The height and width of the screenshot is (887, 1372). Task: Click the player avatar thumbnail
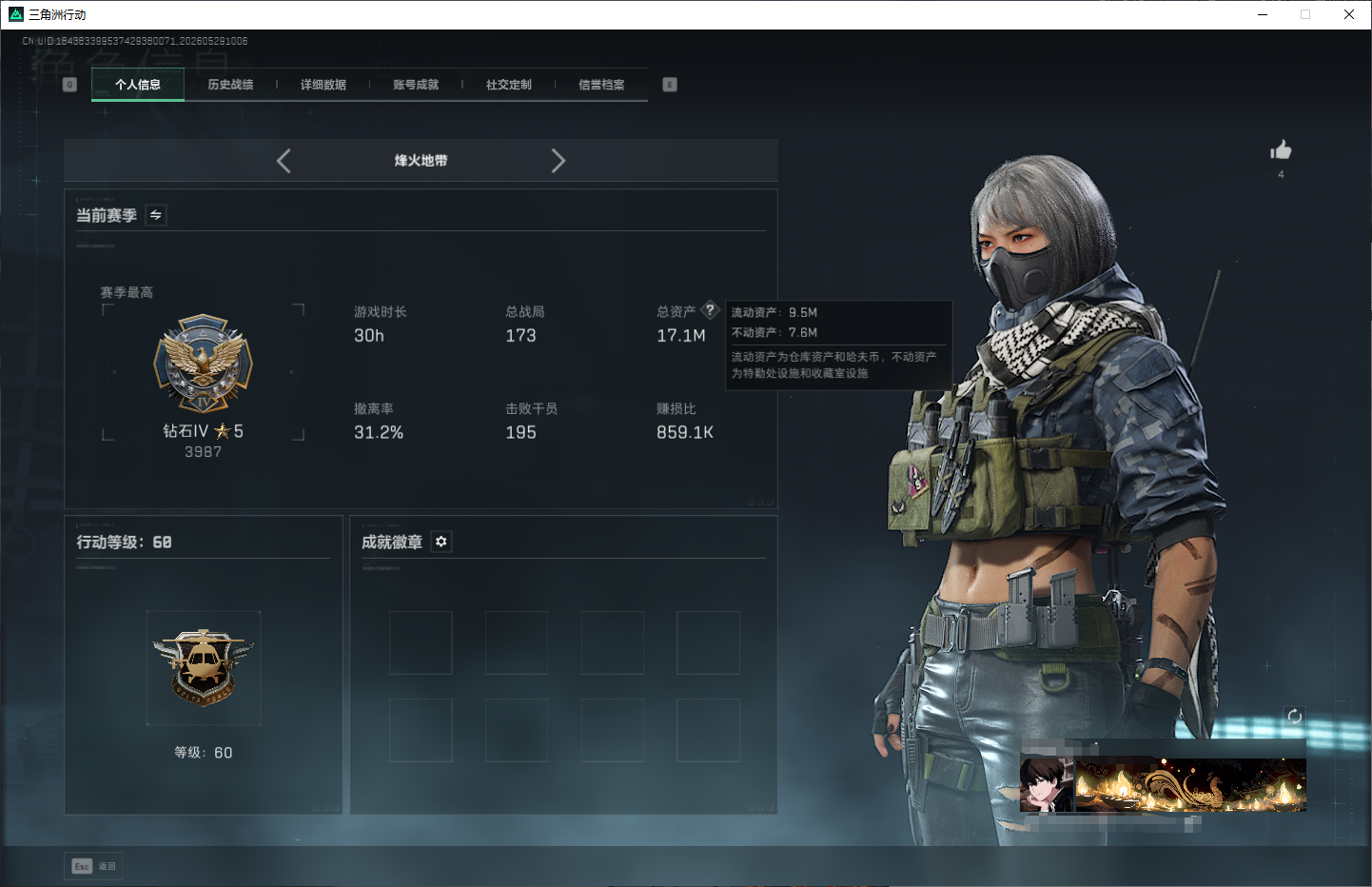(x=1047, y=784)
